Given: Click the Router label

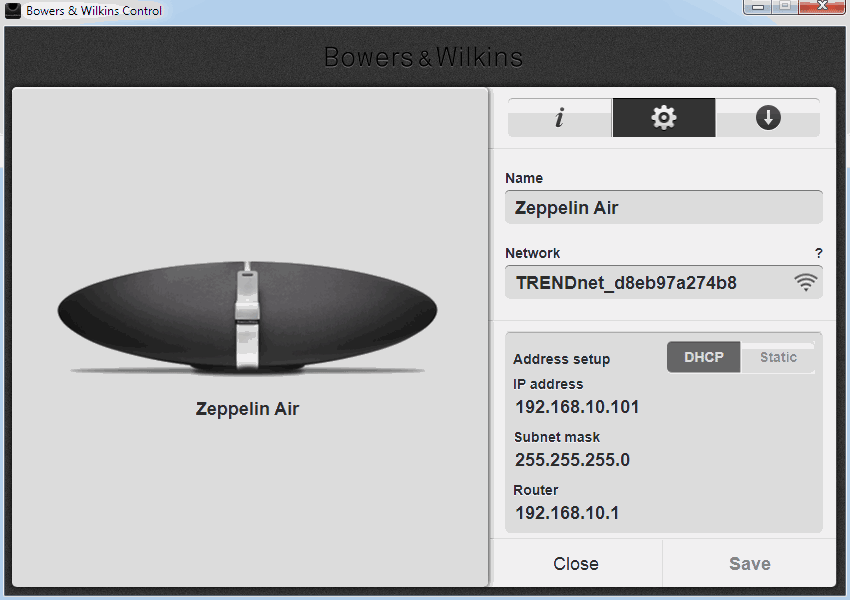Looking at the screenshot, I should pyautogui.click(x=536, y=490).
